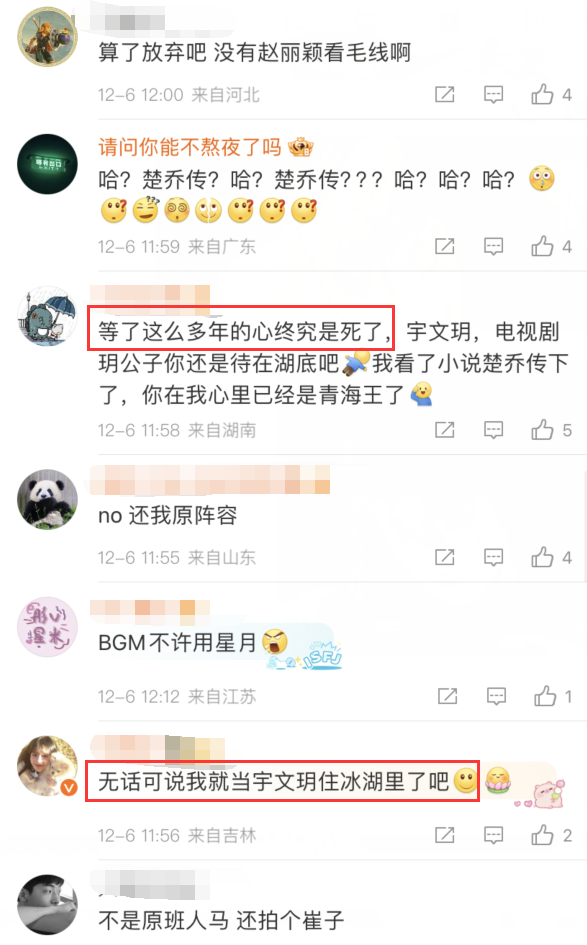Tap the crown badge next to the orange username

(301, 146)
